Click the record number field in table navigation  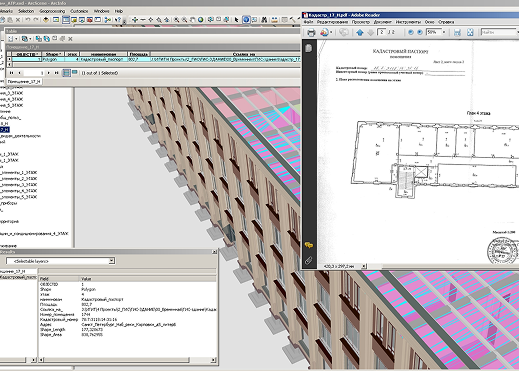[34, 73]
